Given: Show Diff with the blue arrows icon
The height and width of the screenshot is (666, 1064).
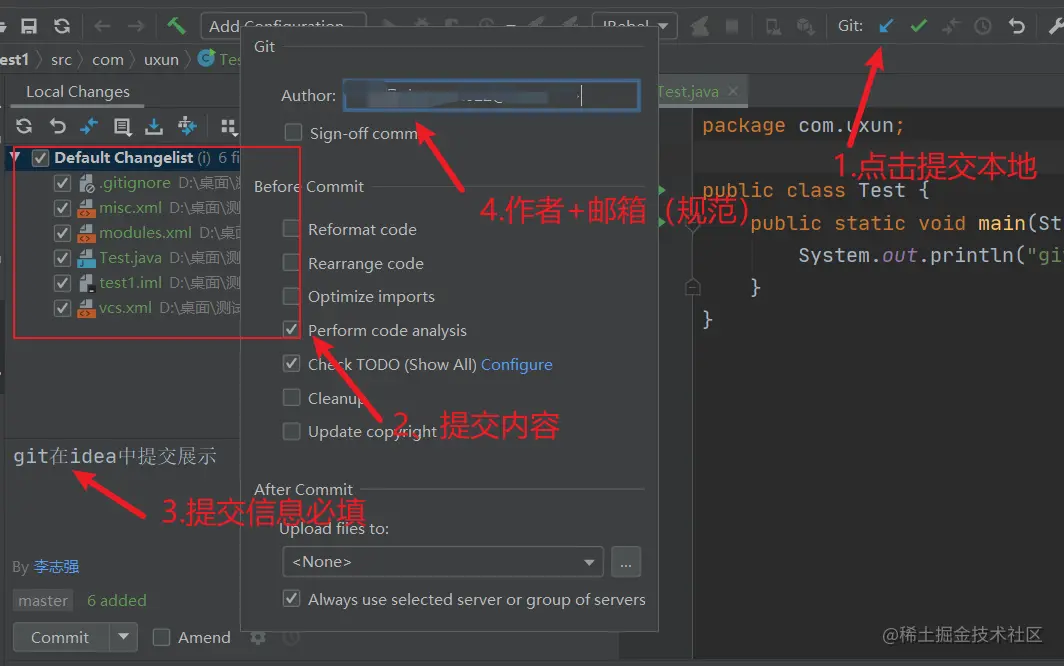Looking at the screenshot, I should point(89,126).
